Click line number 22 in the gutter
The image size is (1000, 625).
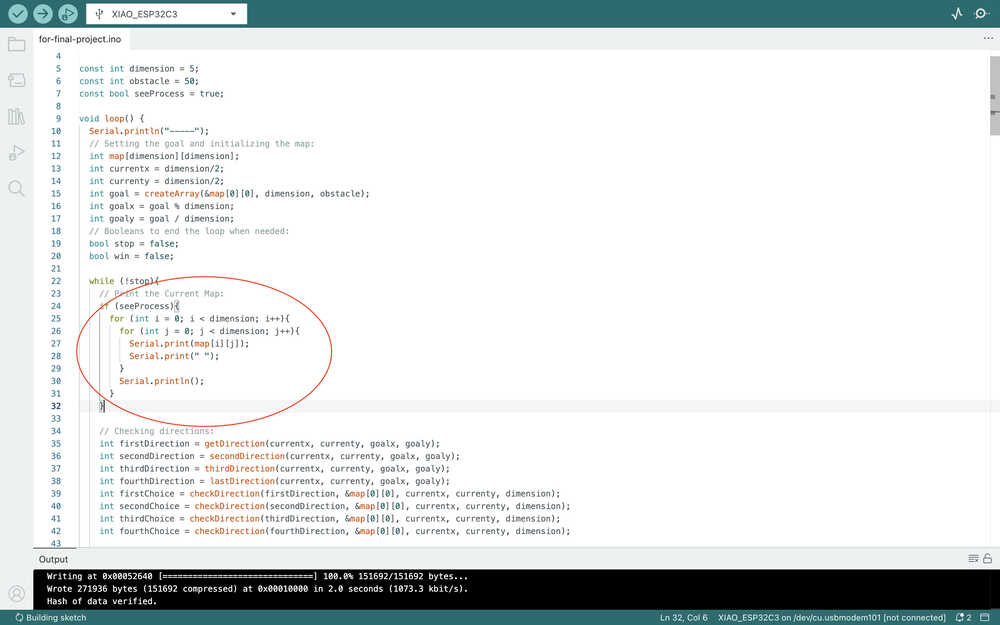(56, 281)
